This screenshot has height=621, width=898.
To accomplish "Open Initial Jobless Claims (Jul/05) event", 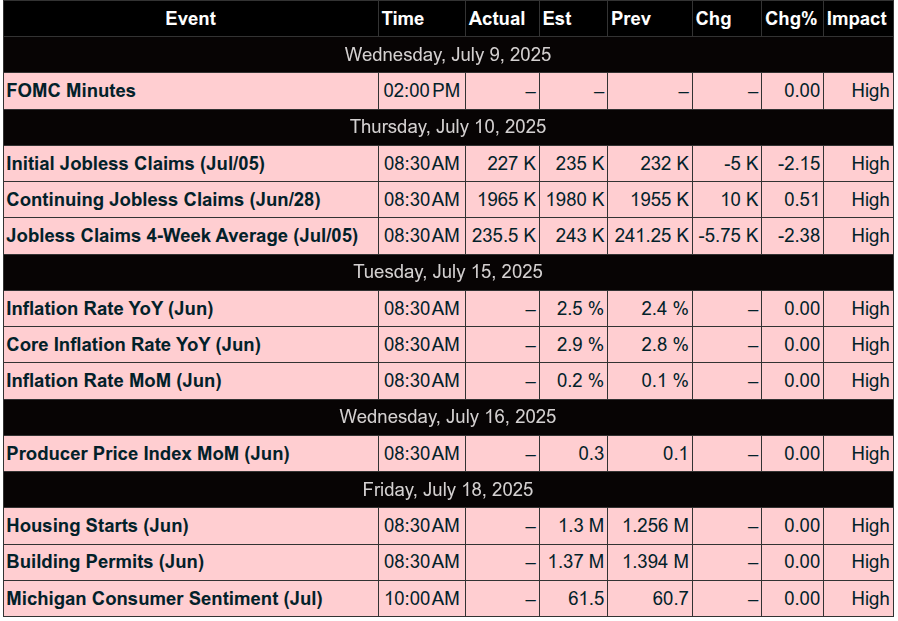I will 136,164.
